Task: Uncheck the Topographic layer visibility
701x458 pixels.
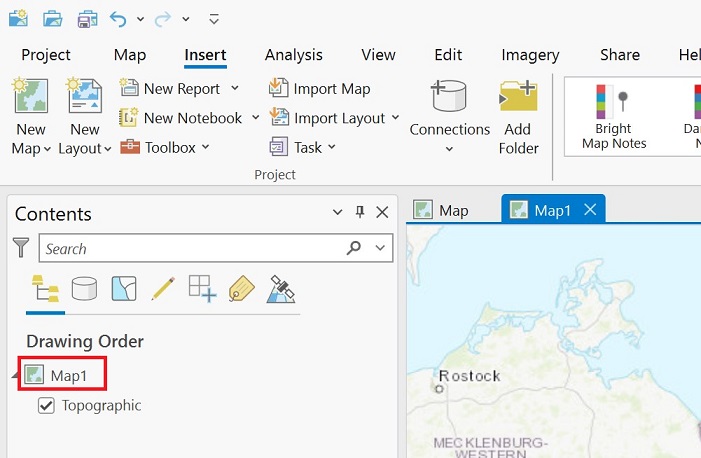Action: 46,406
